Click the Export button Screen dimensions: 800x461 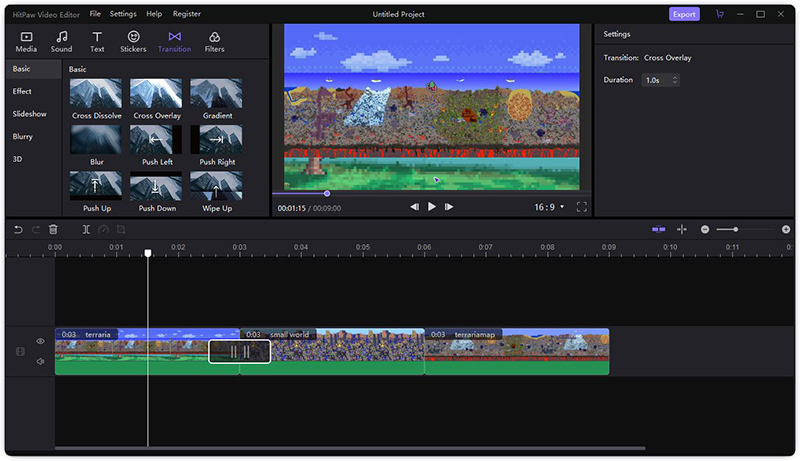684,14
